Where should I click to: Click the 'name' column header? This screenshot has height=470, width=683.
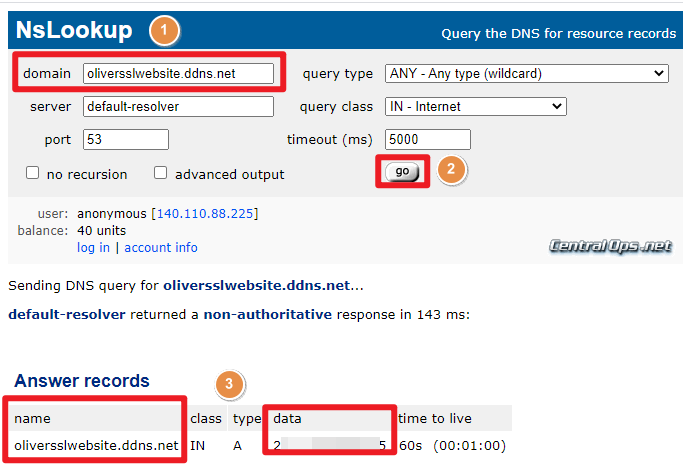pos(32,419)
